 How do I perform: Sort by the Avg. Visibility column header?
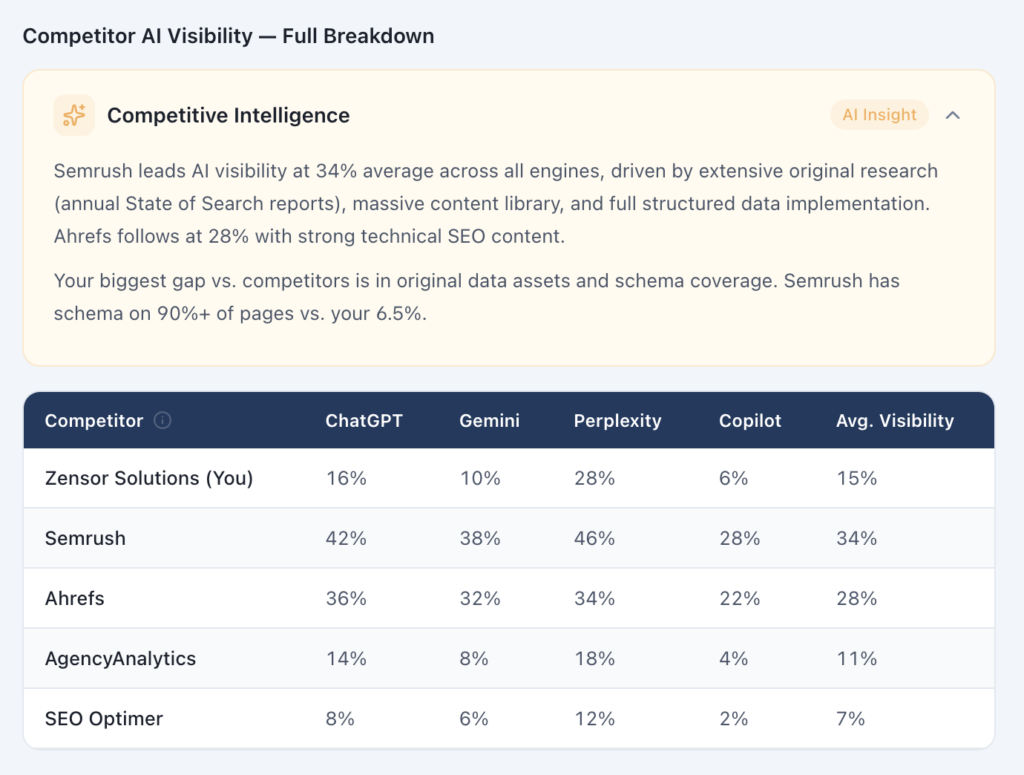[x=894, y=421]
